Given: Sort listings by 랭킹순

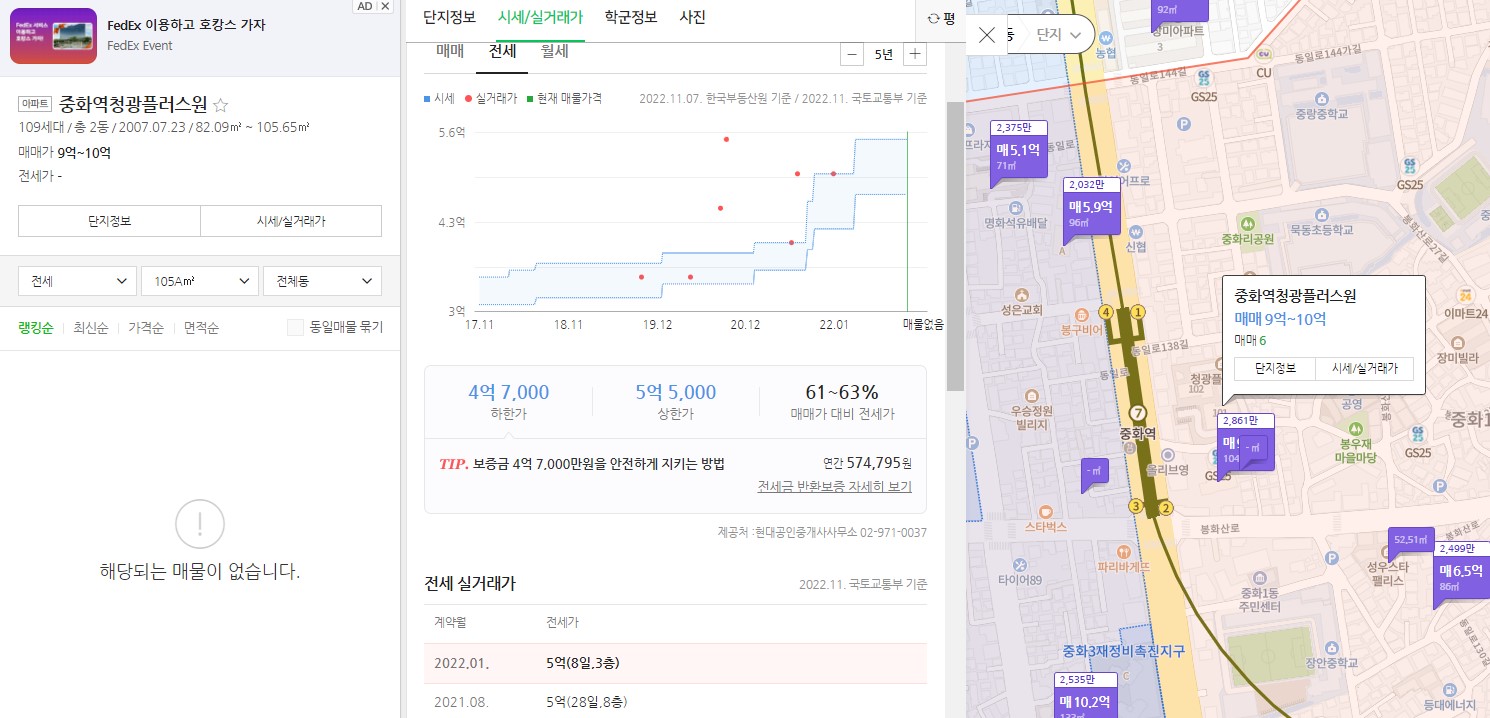Looking at the screenshot, I should (x=35, y=328).
